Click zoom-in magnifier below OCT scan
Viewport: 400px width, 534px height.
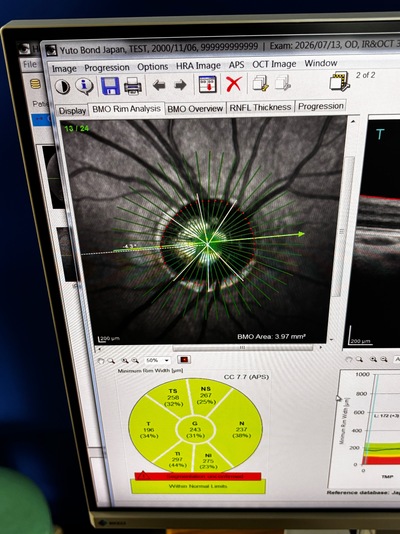pyautogui.click(x=373, y=359)
